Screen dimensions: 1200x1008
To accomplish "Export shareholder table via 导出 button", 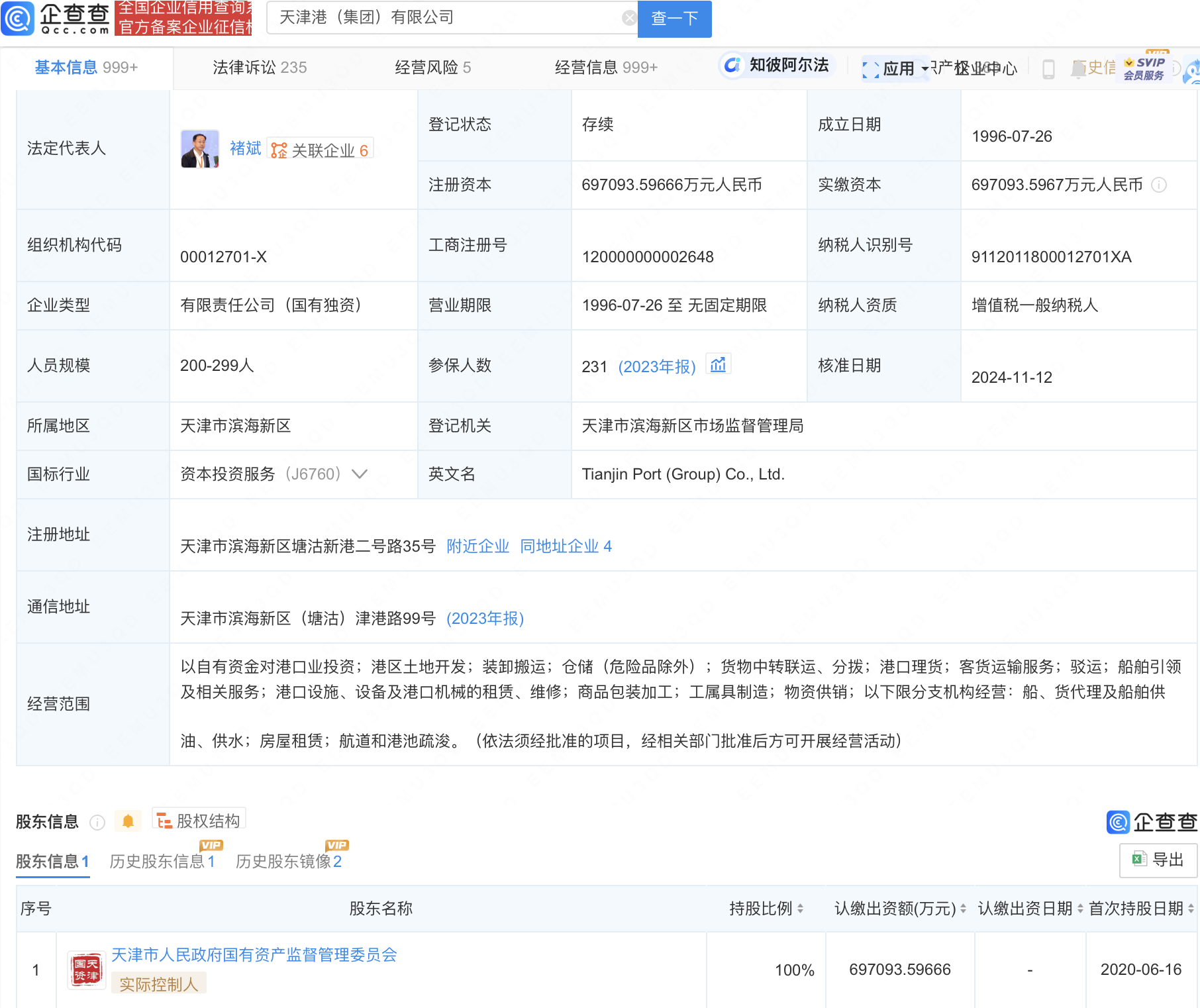I will coord(1158,860).
